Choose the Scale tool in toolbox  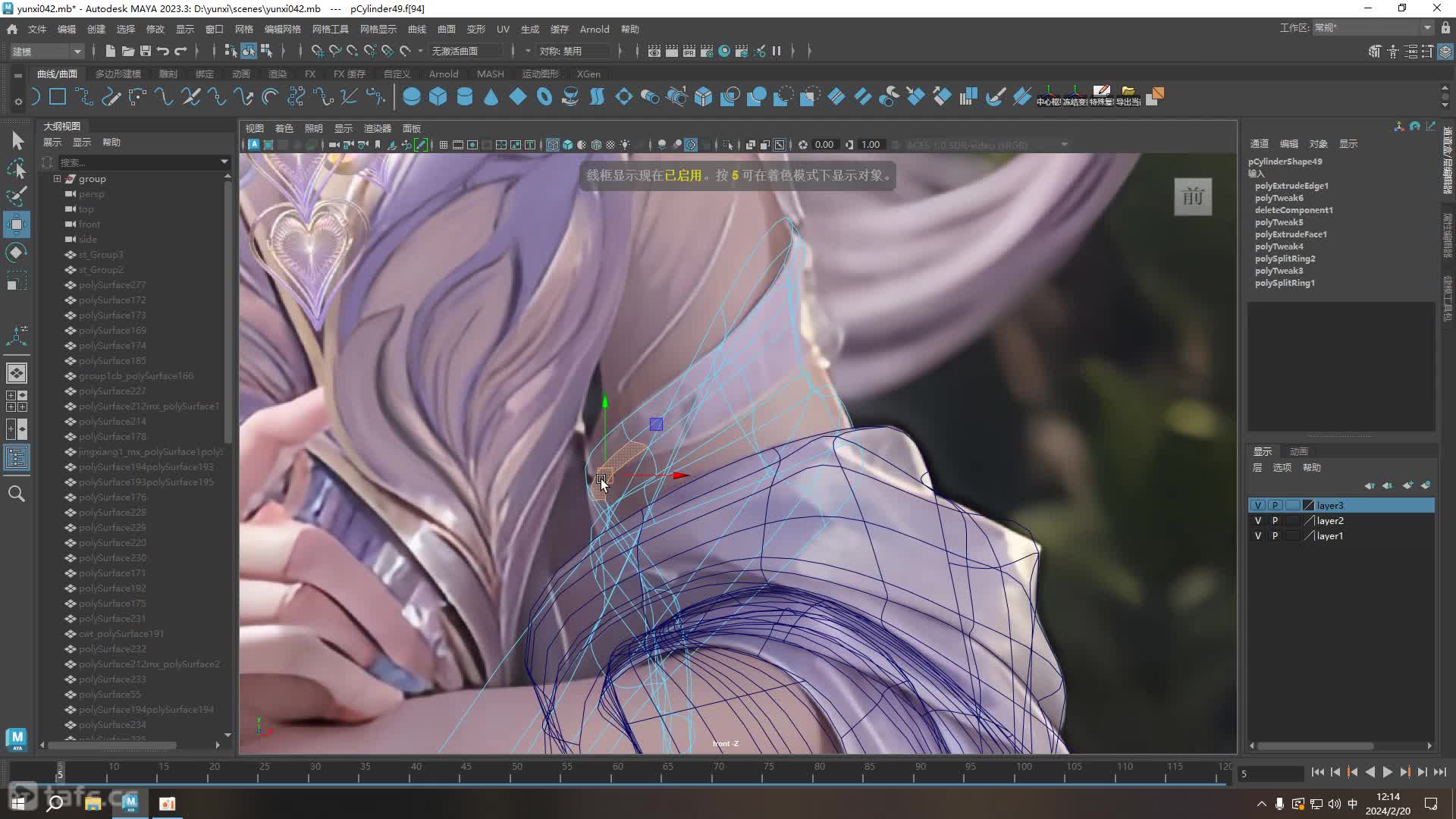point(17,281)
